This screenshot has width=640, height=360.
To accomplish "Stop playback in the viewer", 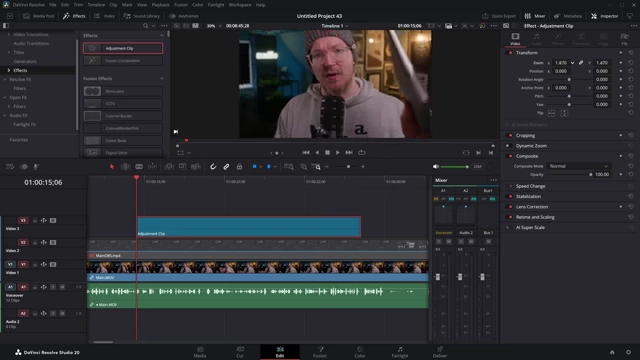I will point(327,152).
